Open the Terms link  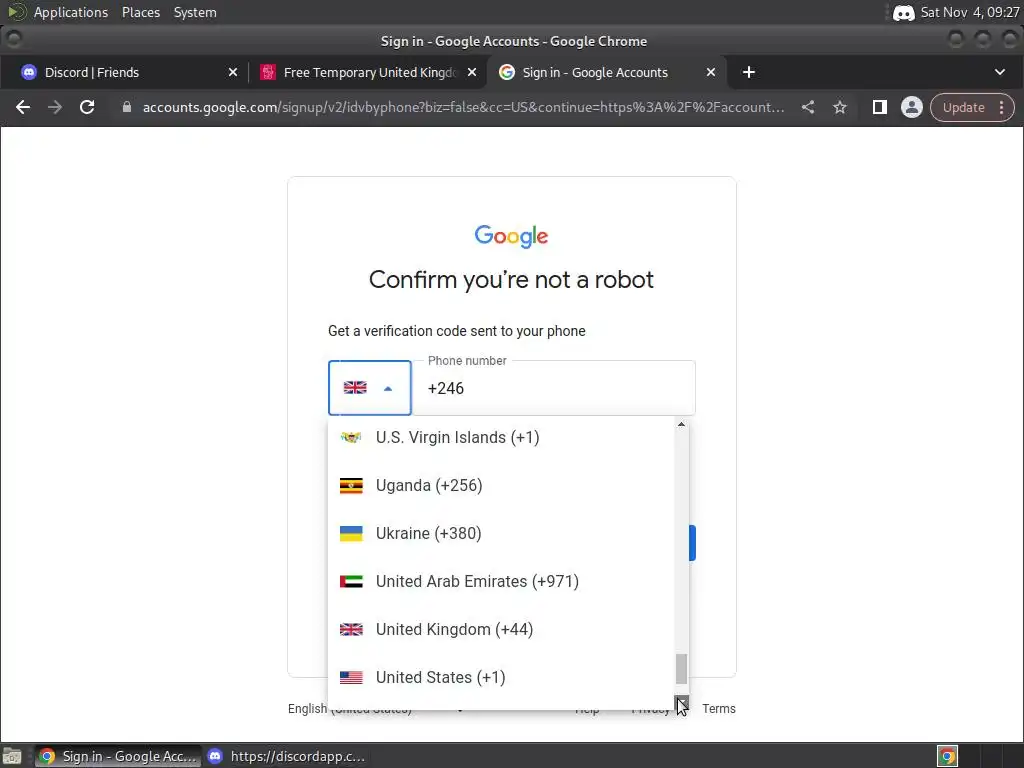coord(718,709)
